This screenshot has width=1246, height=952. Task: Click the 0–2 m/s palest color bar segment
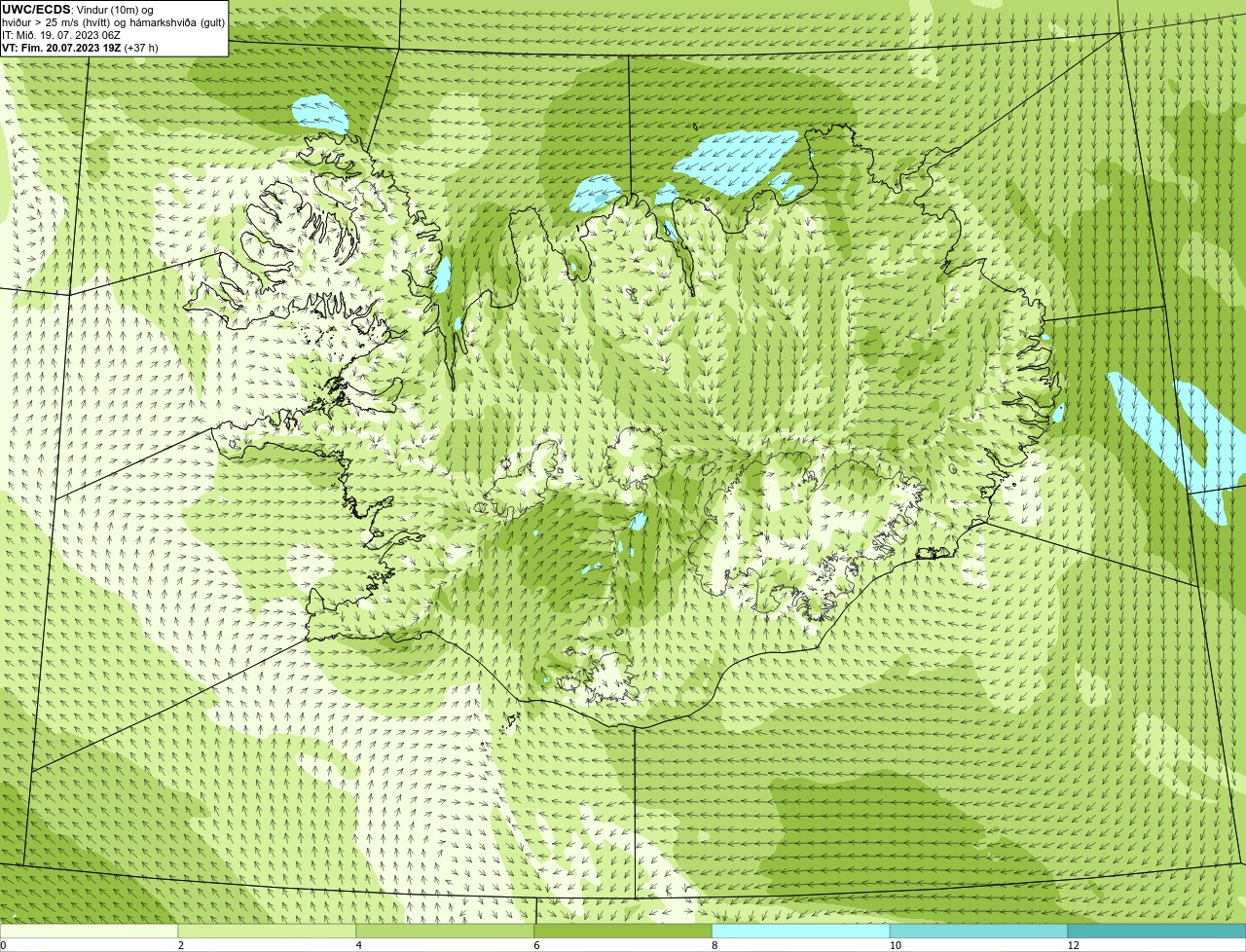tap(89, 931)
